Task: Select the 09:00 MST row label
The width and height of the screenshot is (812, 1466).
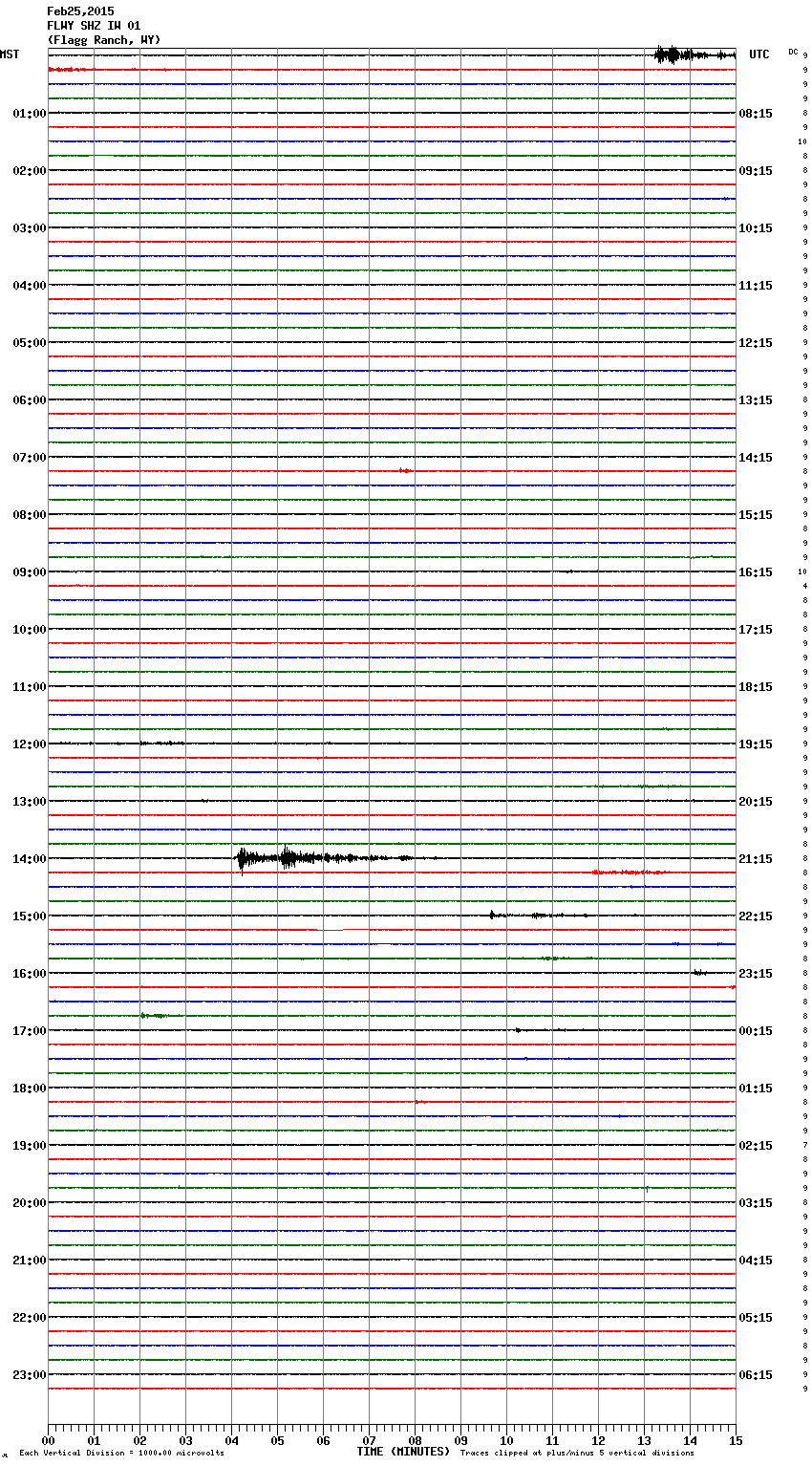Action: (30, 572)
